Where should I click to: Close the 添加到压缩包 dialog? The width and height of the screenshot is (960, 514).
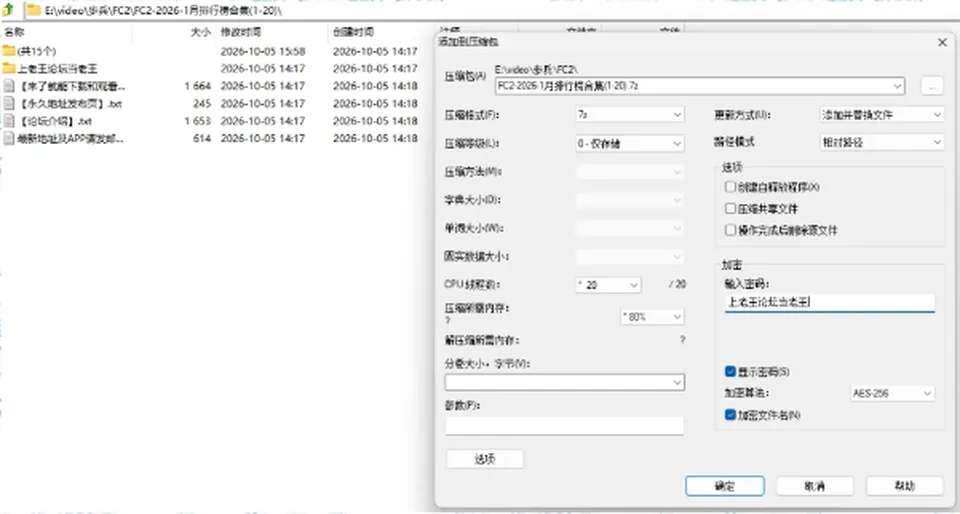942,42
